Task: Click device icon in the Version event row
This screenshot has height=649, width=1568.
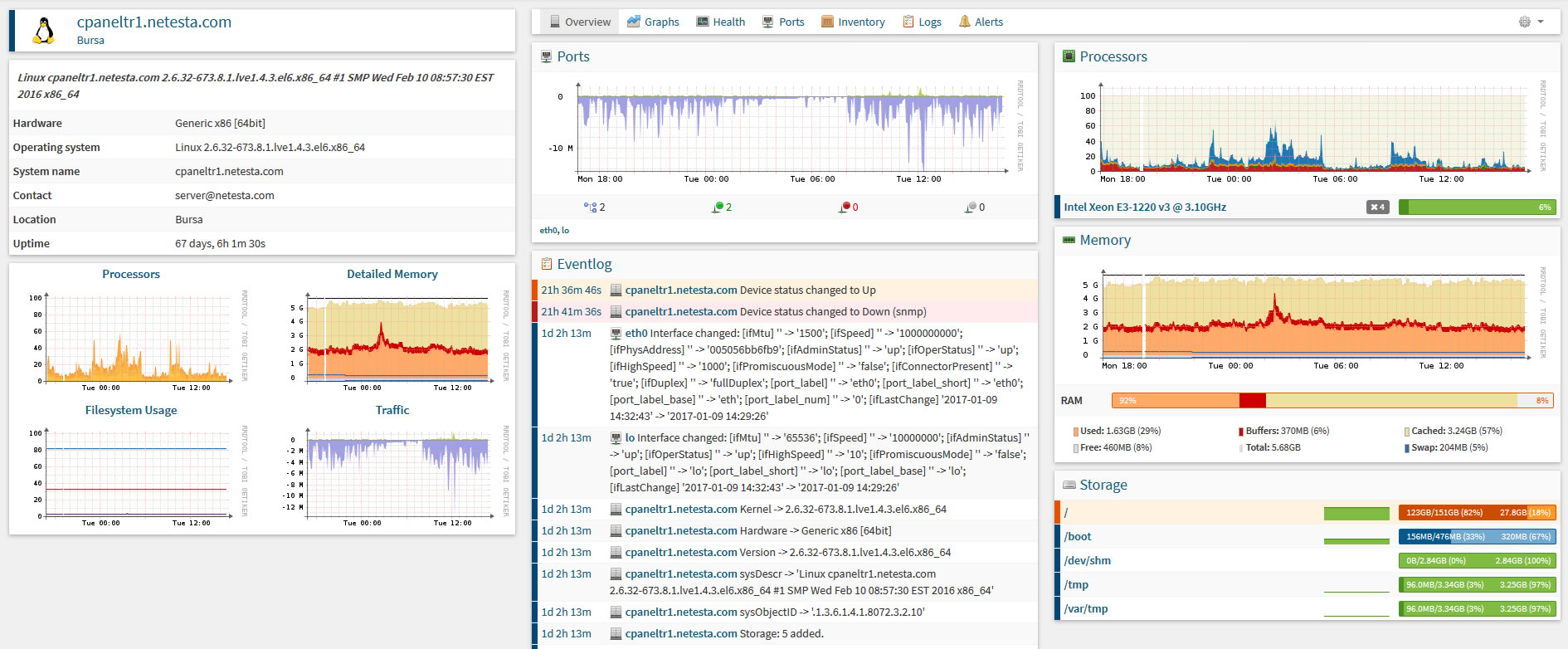Action: (x=616, y=553)
